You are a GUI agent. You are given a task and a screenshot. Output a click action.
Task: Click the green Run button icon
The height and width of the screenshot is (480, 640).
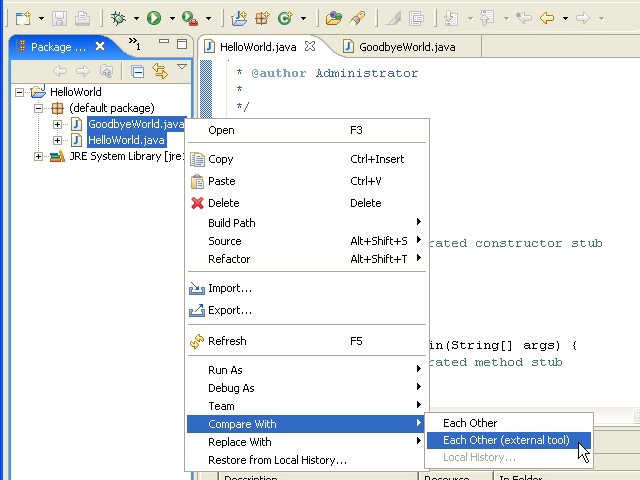point(153,18)
